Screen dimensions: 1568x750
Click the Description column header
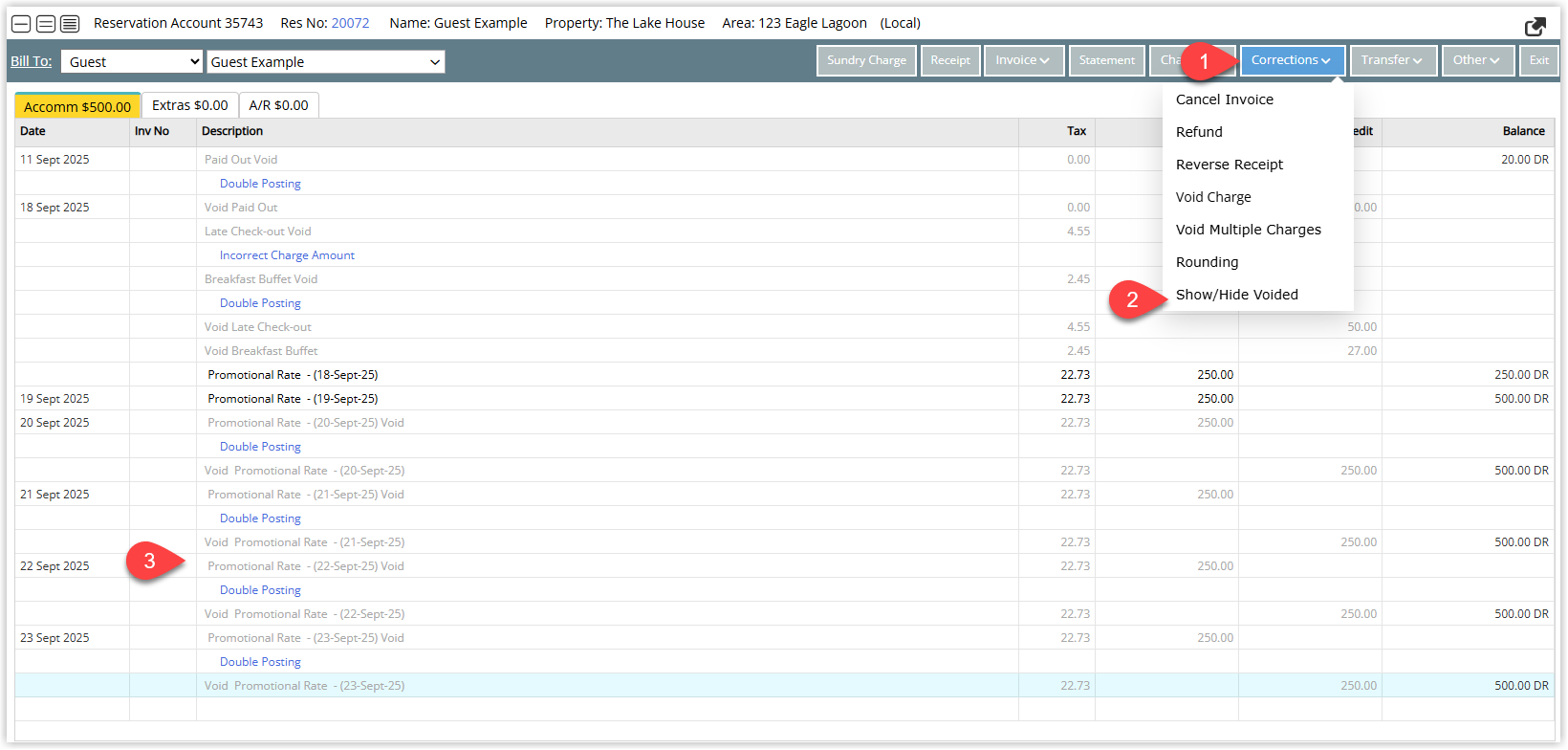pyautogui.click(x=607, y=132)
